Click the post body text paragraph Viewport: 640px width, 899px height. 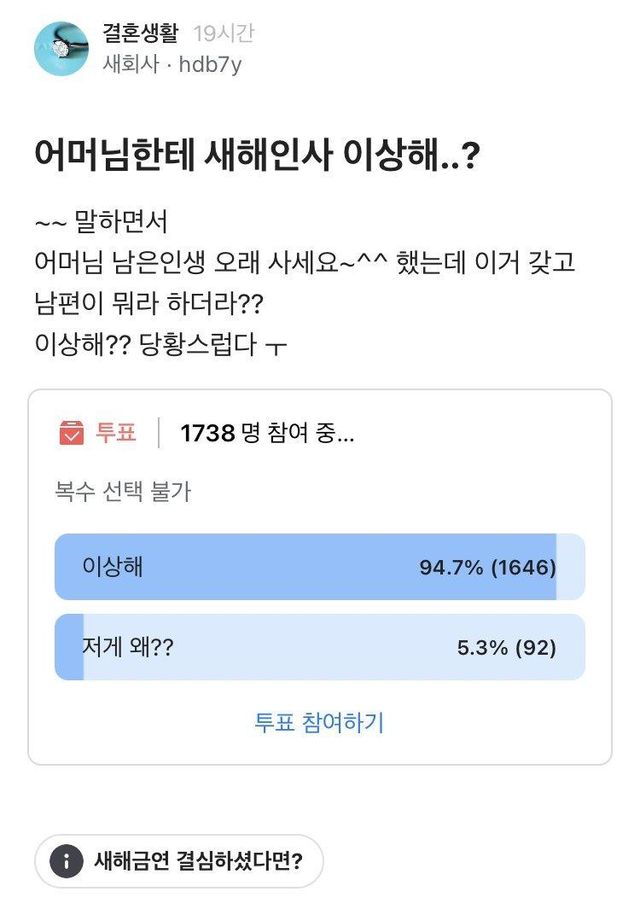coord(305,283)
